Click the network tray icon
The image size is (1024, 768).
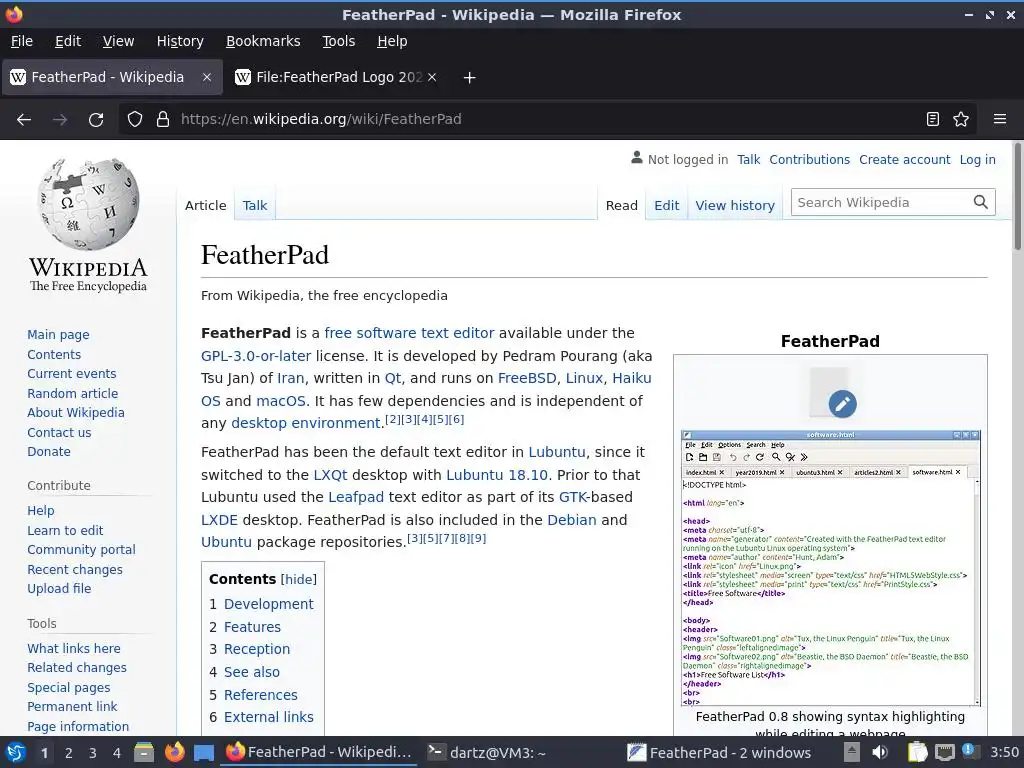(x=944, y=752)
